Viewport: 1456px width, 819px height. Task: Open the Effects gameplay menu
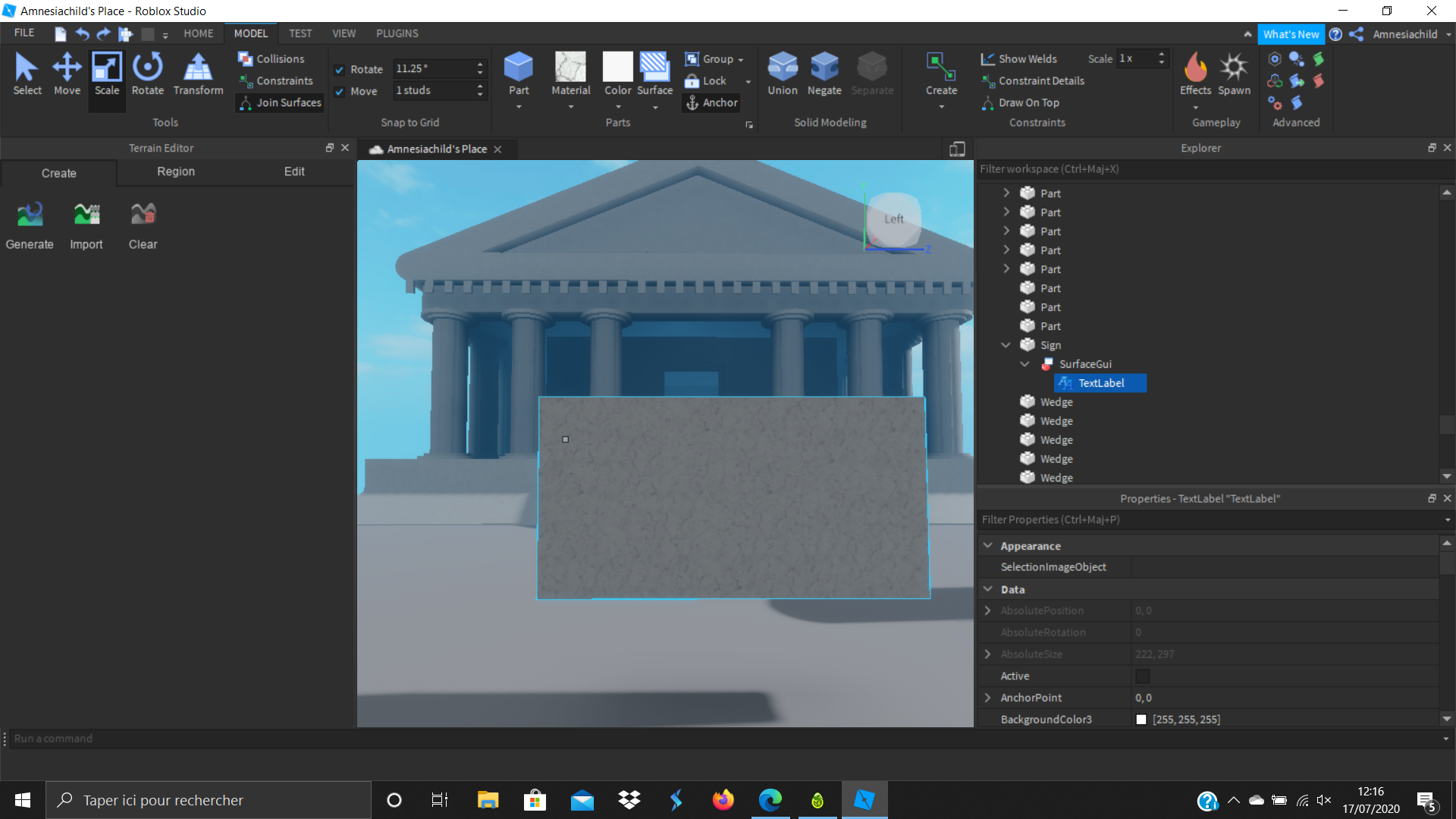click(1195, 74)
